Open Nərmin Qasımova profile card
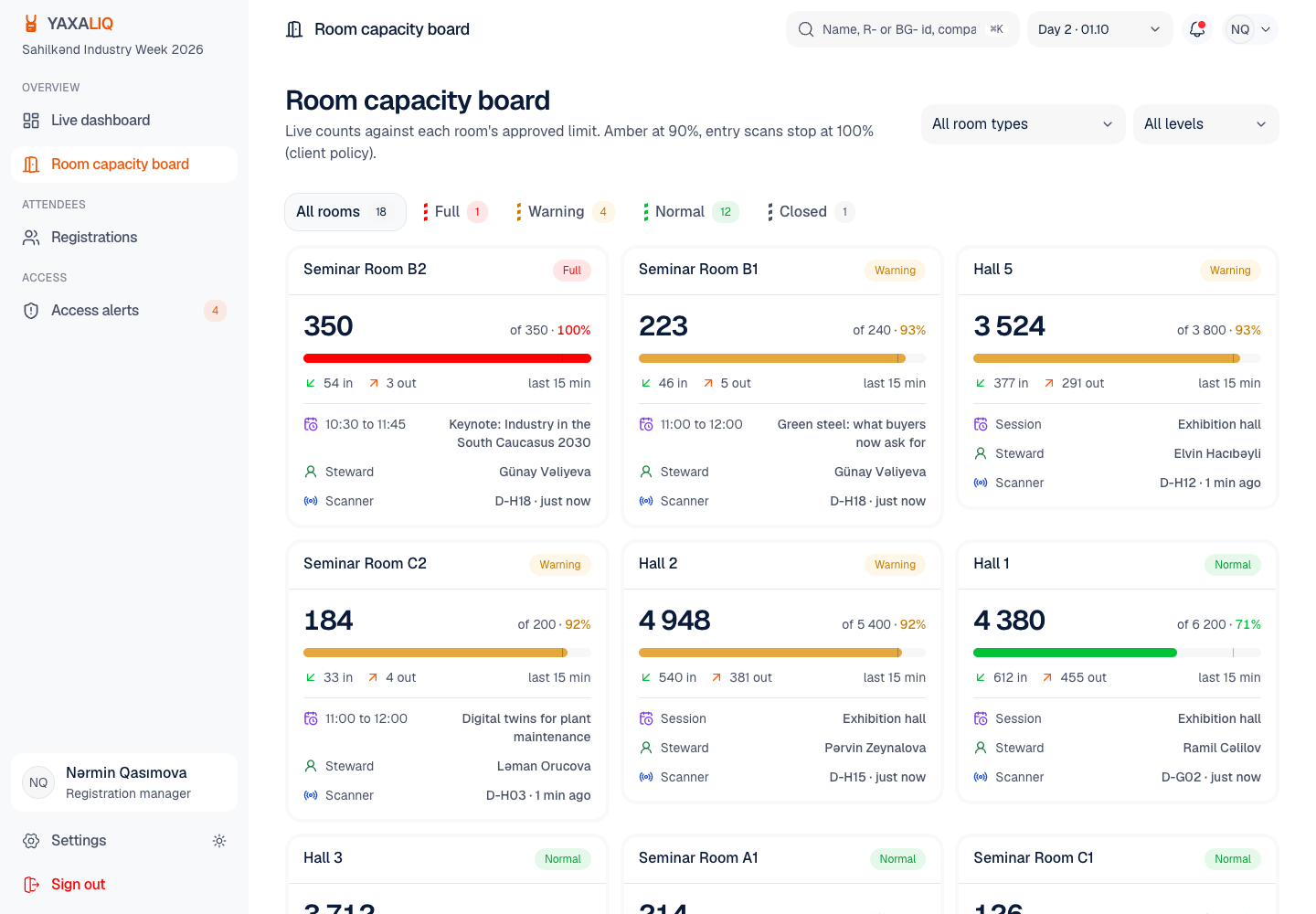This screenshot has height=914, width=1316. click(x=124, y=782)
